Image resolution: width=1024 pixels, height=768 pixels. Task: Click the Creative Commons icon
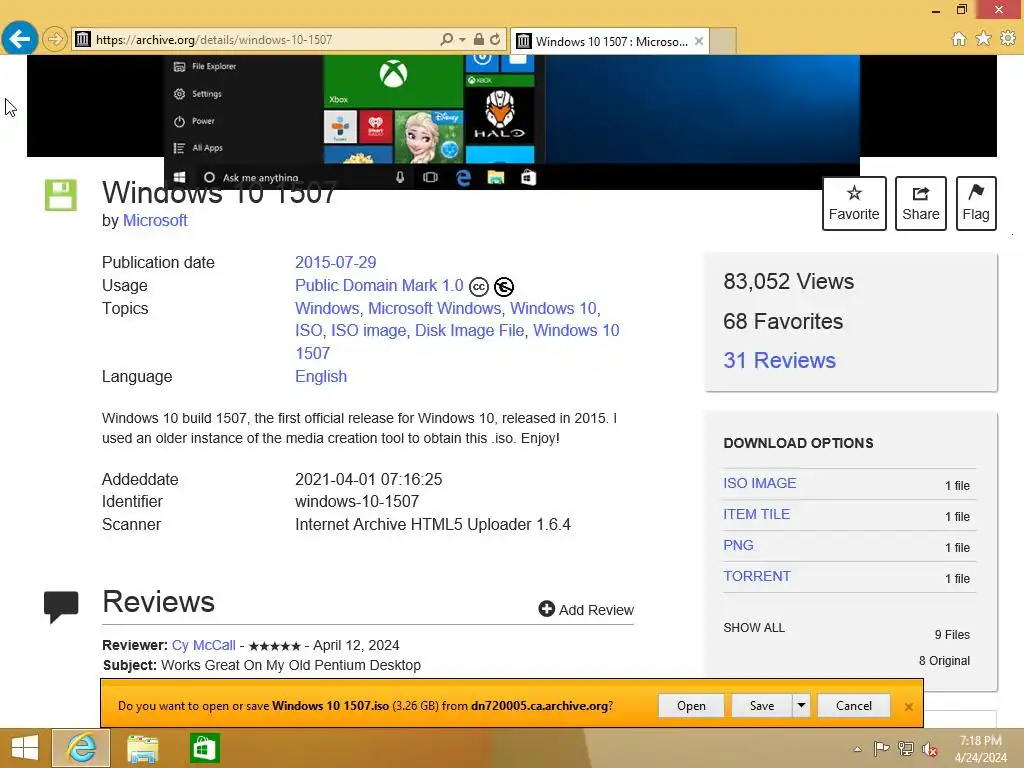[x=479, y=287]
